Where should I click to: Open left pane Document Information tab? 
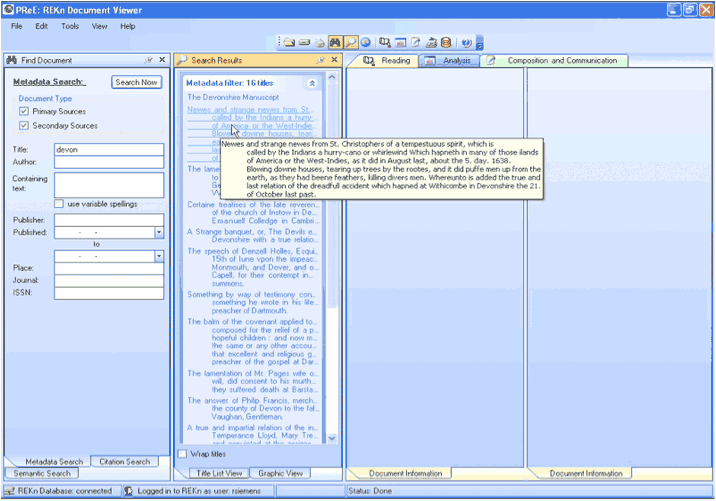(x=405, y=474)
